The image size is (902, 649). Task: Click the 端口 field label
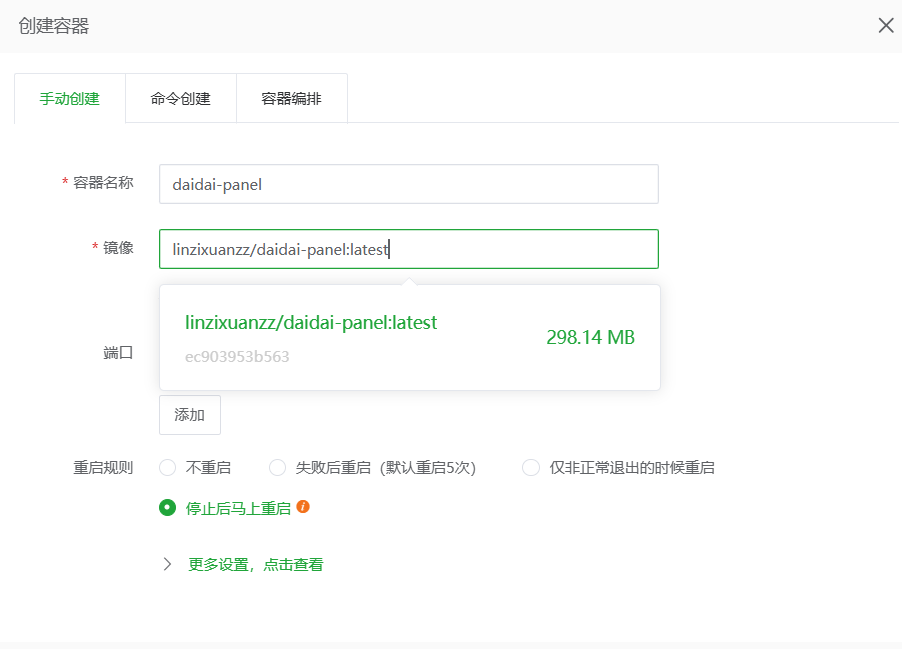pos(118,353)
